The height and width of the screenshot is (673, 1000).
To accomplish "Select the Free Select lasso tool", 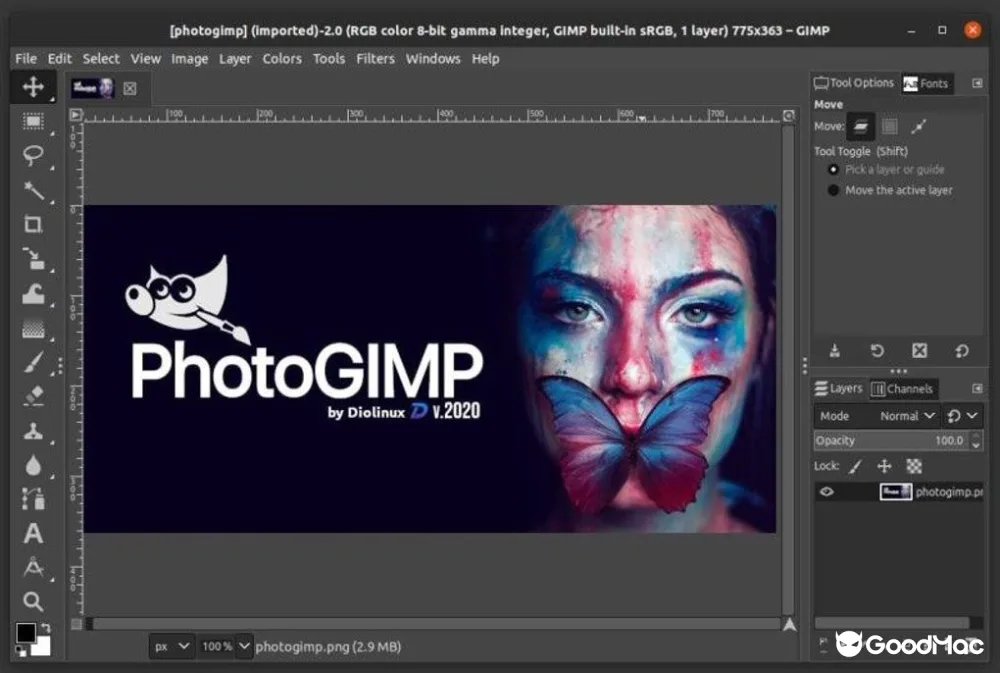I will (33, 155).
